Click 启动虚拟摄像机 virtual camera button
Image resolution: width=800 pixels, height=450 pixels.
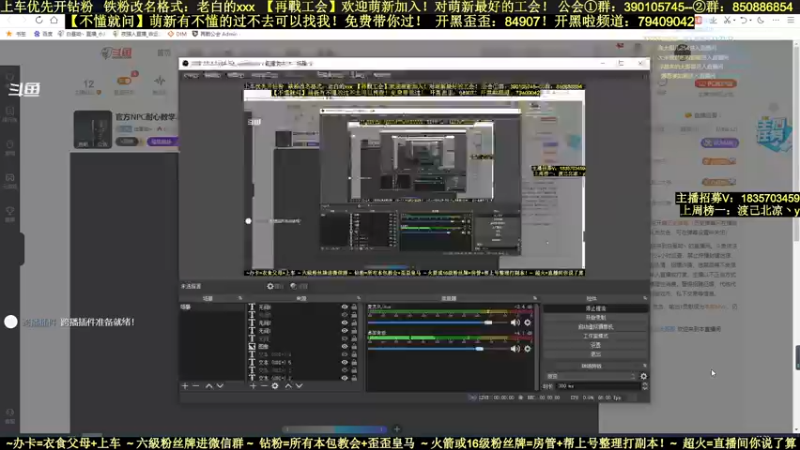(595, 327)
